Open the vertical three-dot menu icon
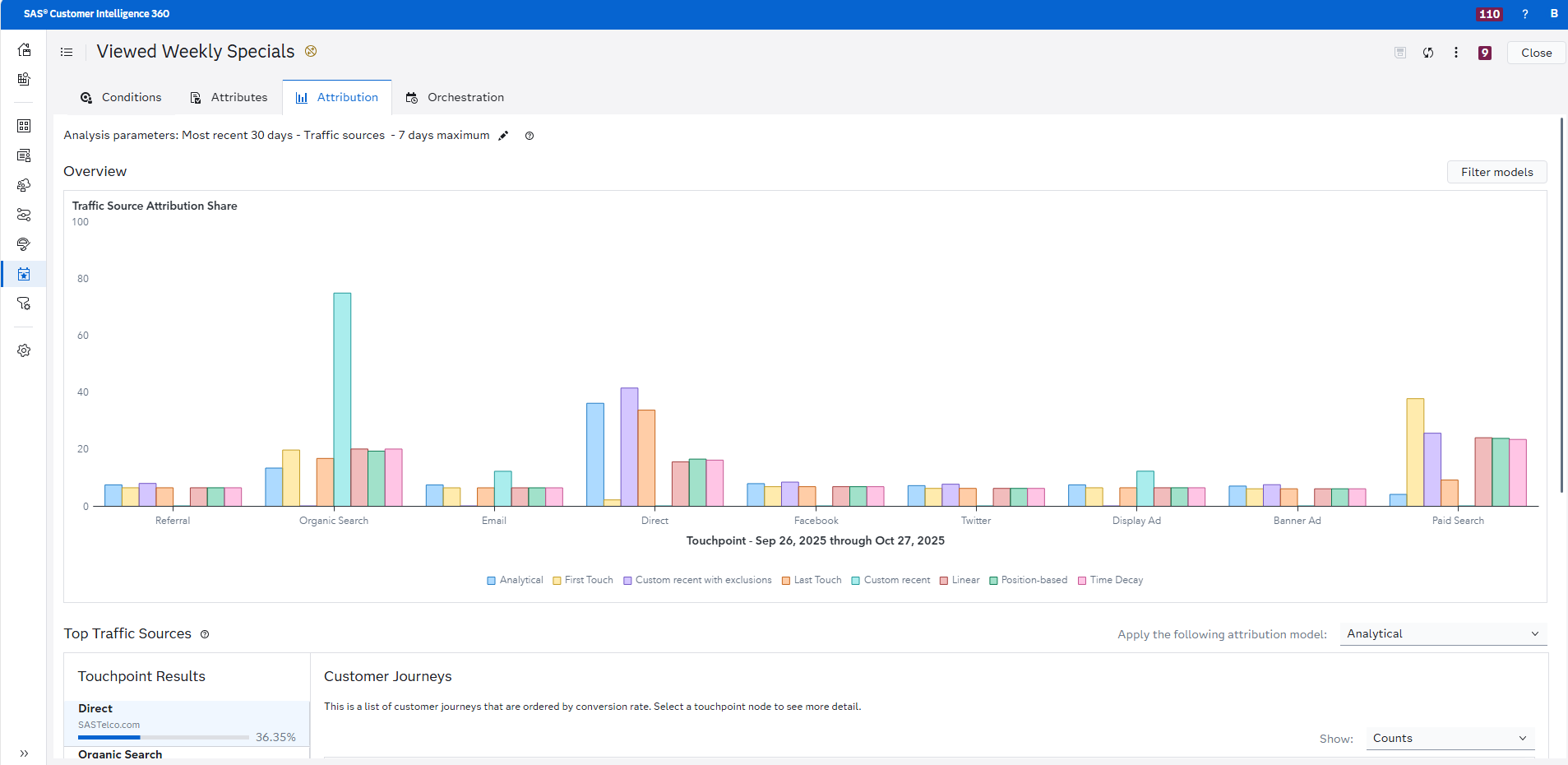This screenshot has height=765, width=1568. click(x=1456, y=52)
